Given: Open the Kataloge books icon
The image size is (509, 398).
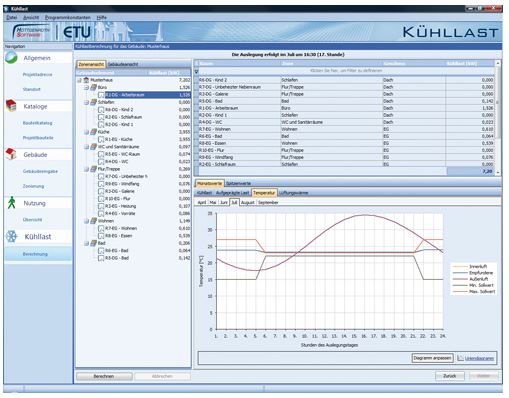Looking at the screenshot, I should pos(11,106).
